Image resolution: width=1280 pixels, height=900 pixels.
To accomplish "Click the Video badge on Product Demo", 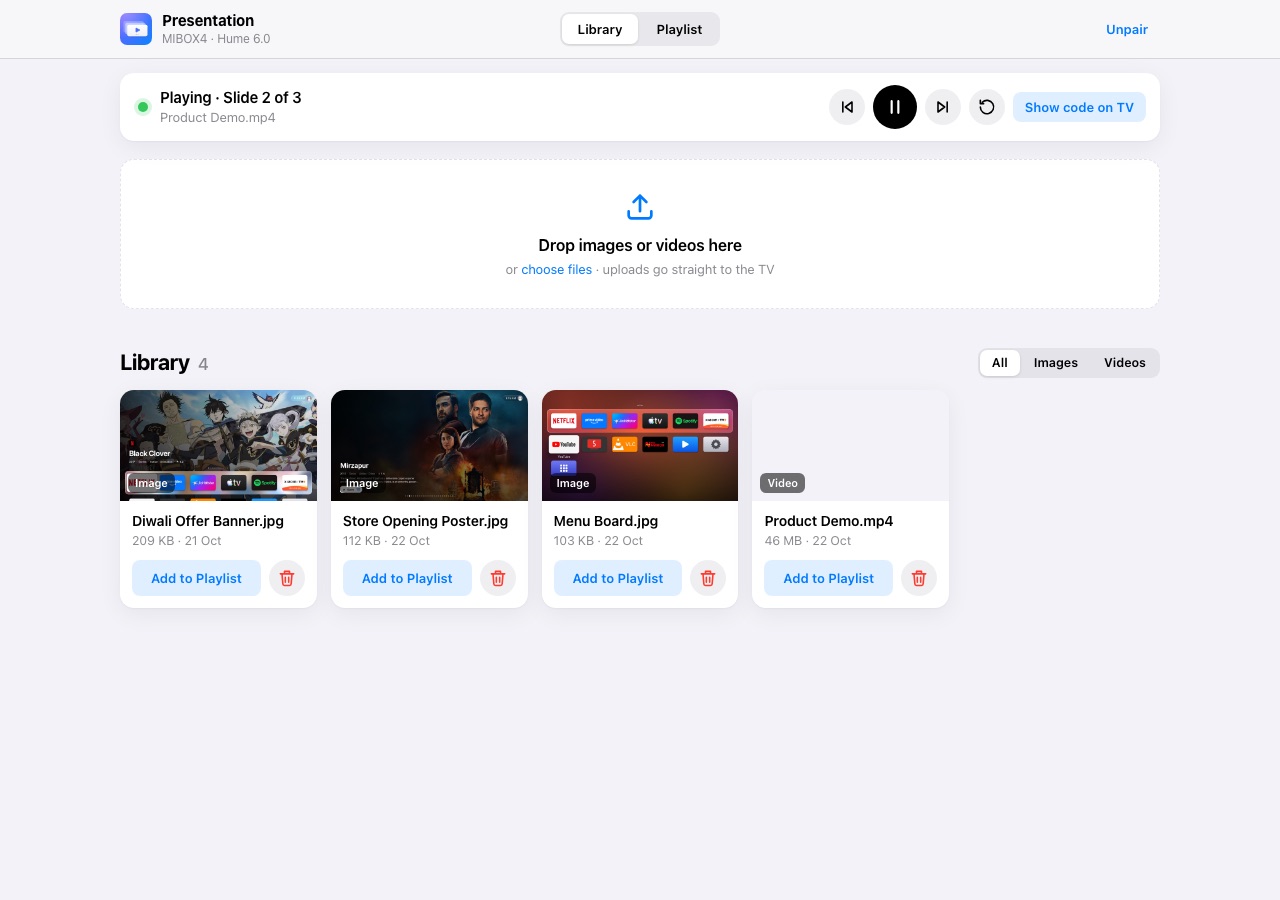I will (782, 483).
